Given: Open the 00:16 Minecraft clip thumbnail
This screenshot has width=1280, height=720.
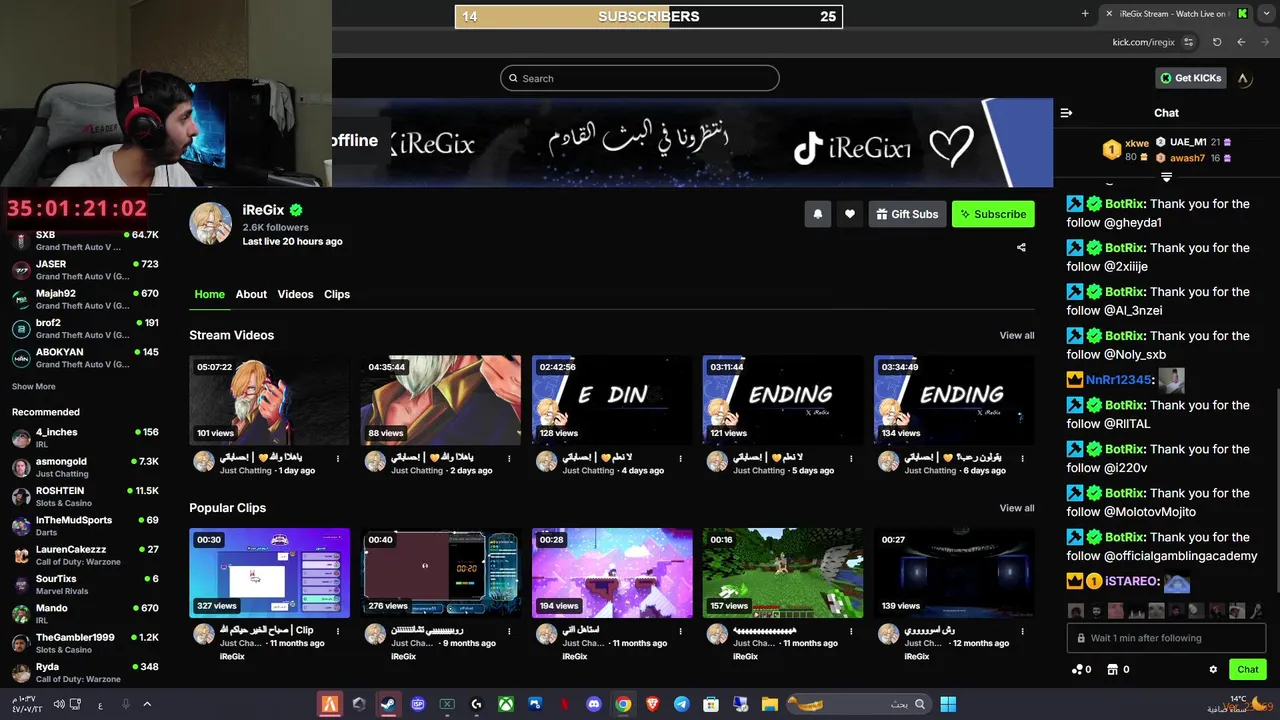Looking at the screenshot, I should click(783, 573).
